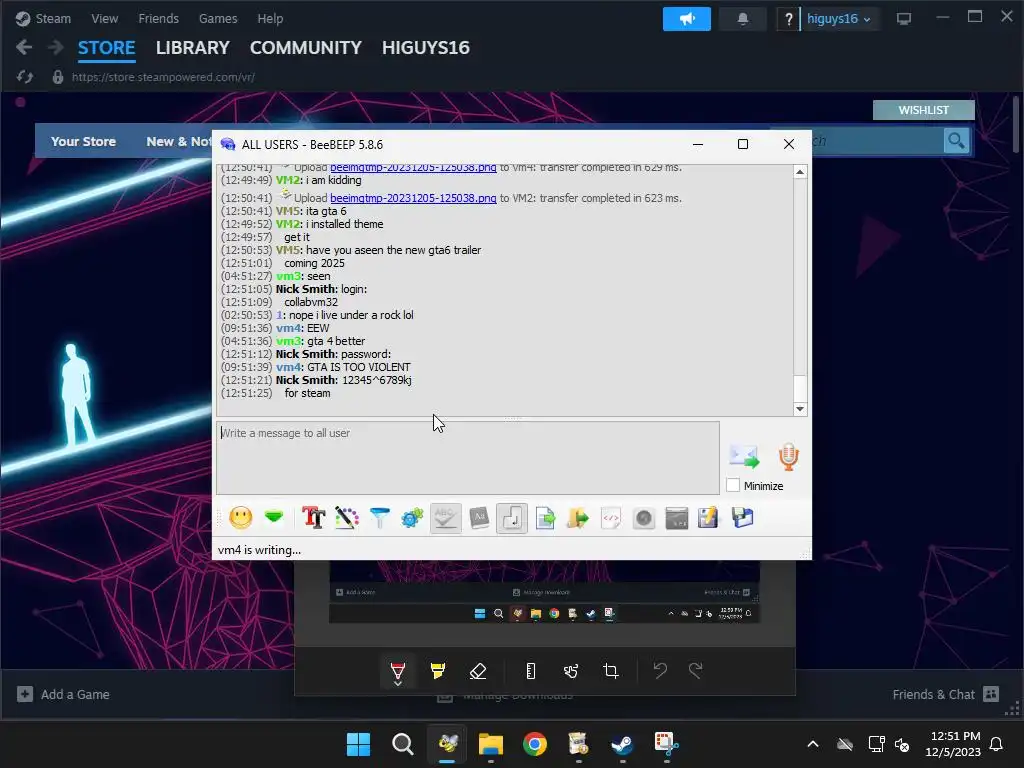
Task: Go forward with Steam's forward arrow
Action: click(x=56, y=48)
